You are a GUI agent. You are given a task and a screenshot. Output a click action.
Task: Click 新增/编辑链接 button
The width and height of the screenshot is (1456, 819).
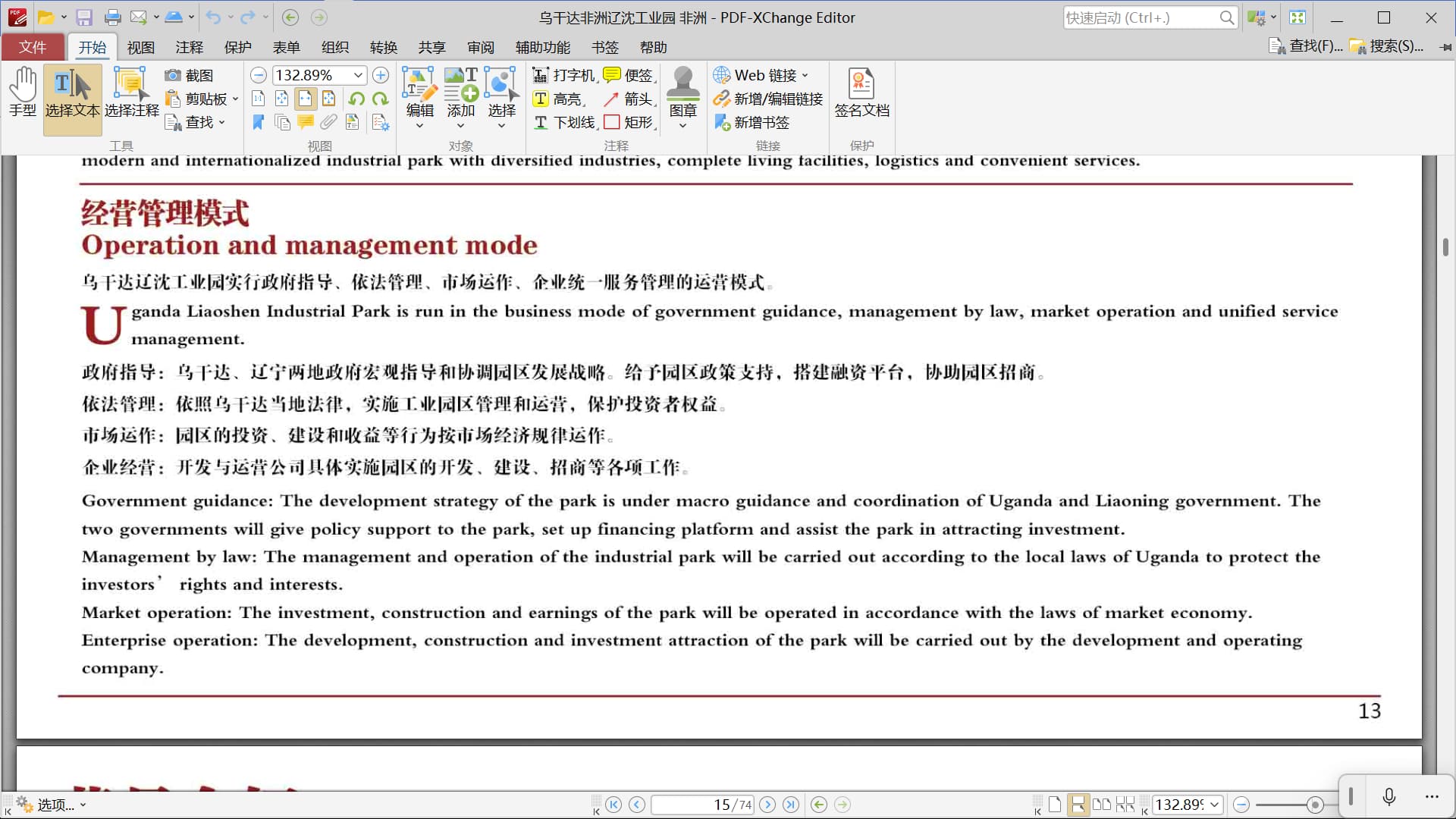pos(768,99)
